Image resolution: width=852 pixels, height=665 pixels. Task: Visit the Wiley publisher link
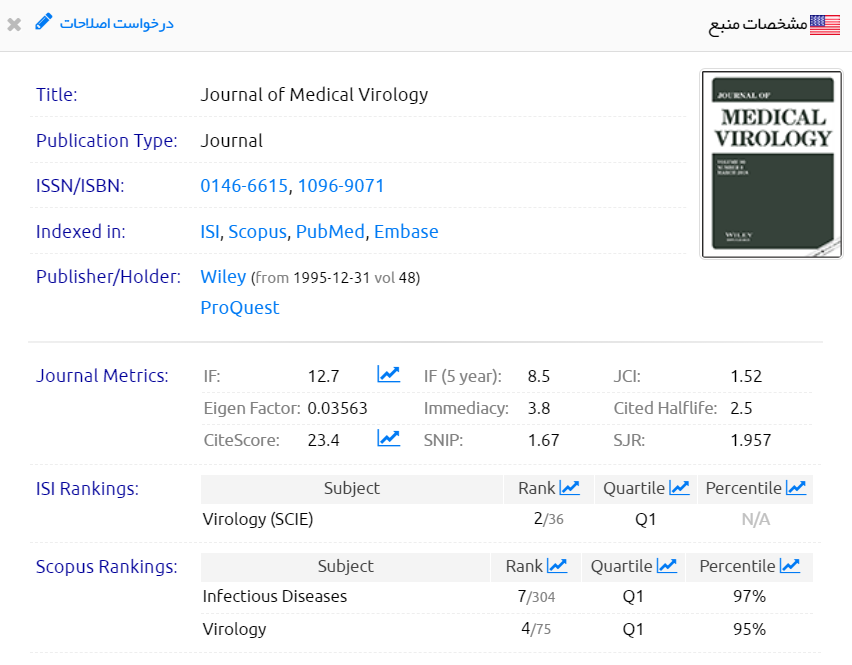[223, 277]
